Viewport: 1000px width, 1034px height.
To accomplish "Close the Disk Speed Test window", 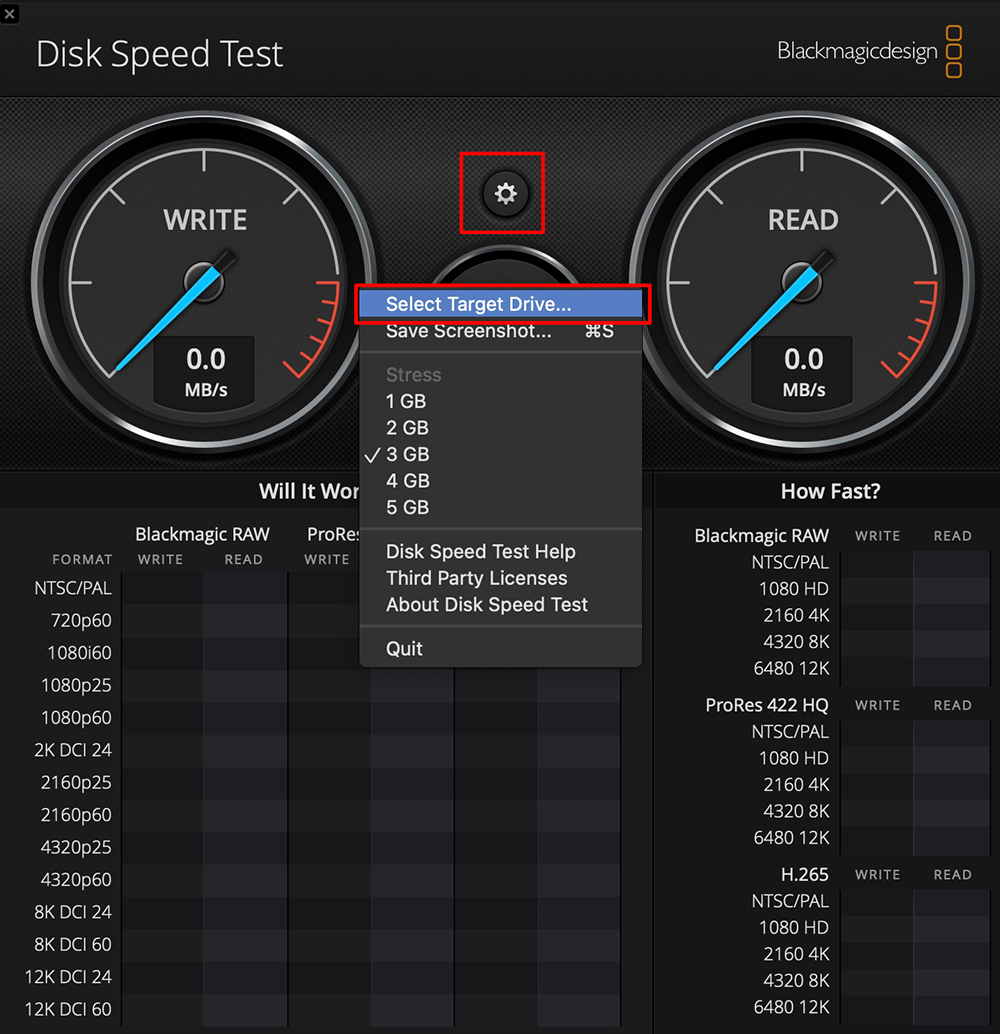I will [9, 13].
